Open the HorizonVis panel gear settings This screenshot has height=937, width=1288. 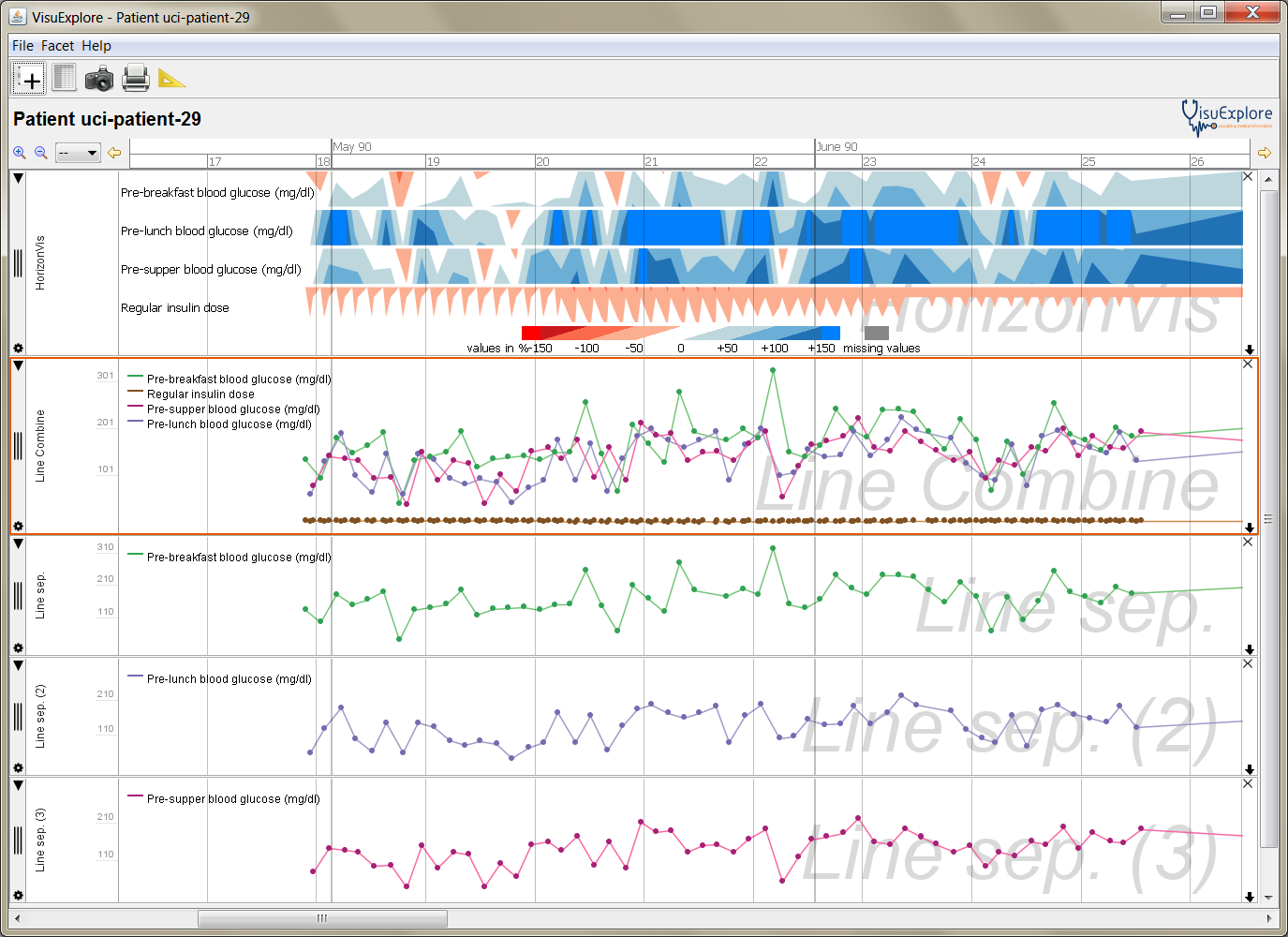pos(18,348)
